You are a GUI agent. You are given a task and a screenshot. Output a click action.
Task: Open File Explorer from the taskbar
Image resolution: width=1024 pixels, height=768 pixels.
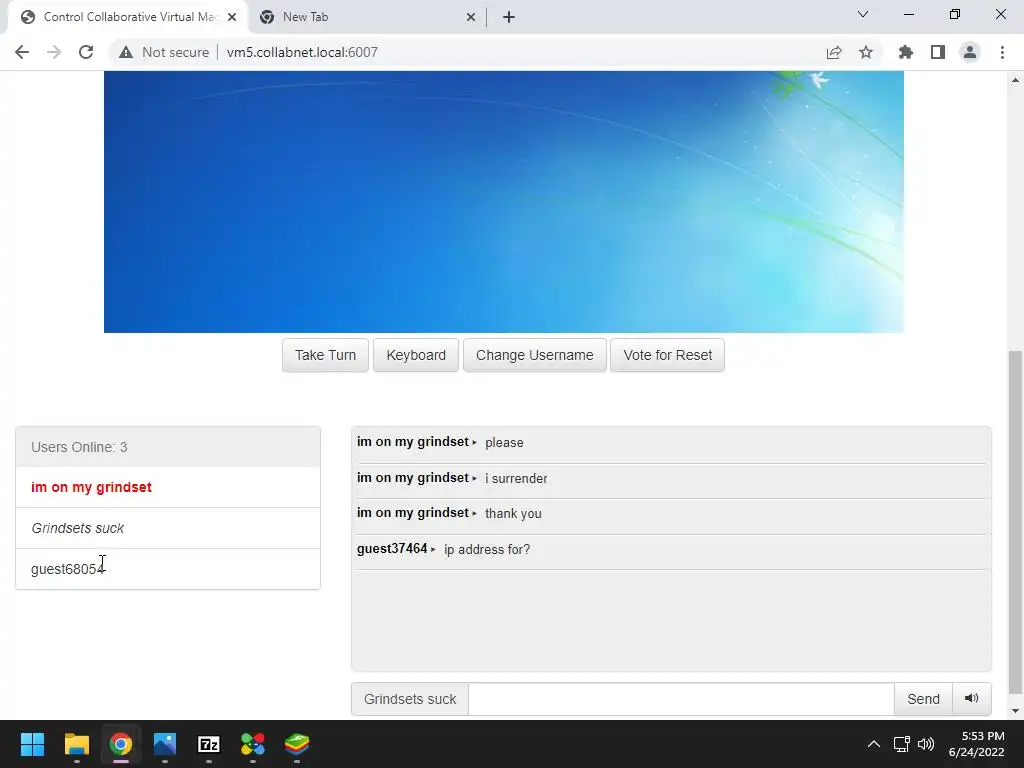[x=76, y=744]
